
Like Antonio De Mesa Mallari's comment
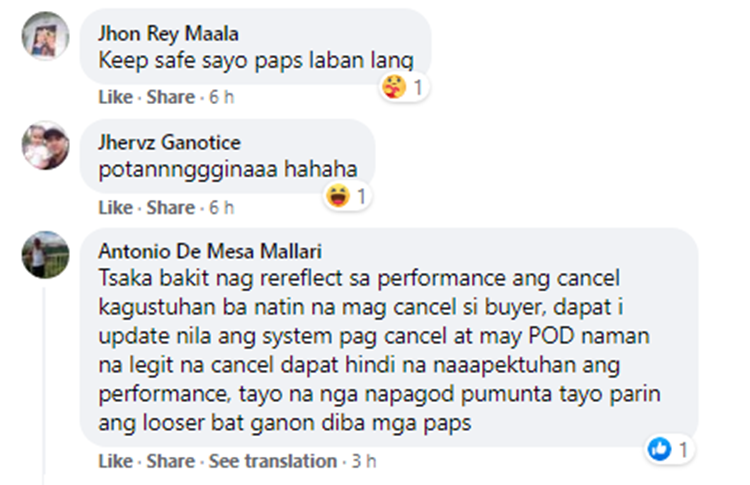[x=115, y=461]
